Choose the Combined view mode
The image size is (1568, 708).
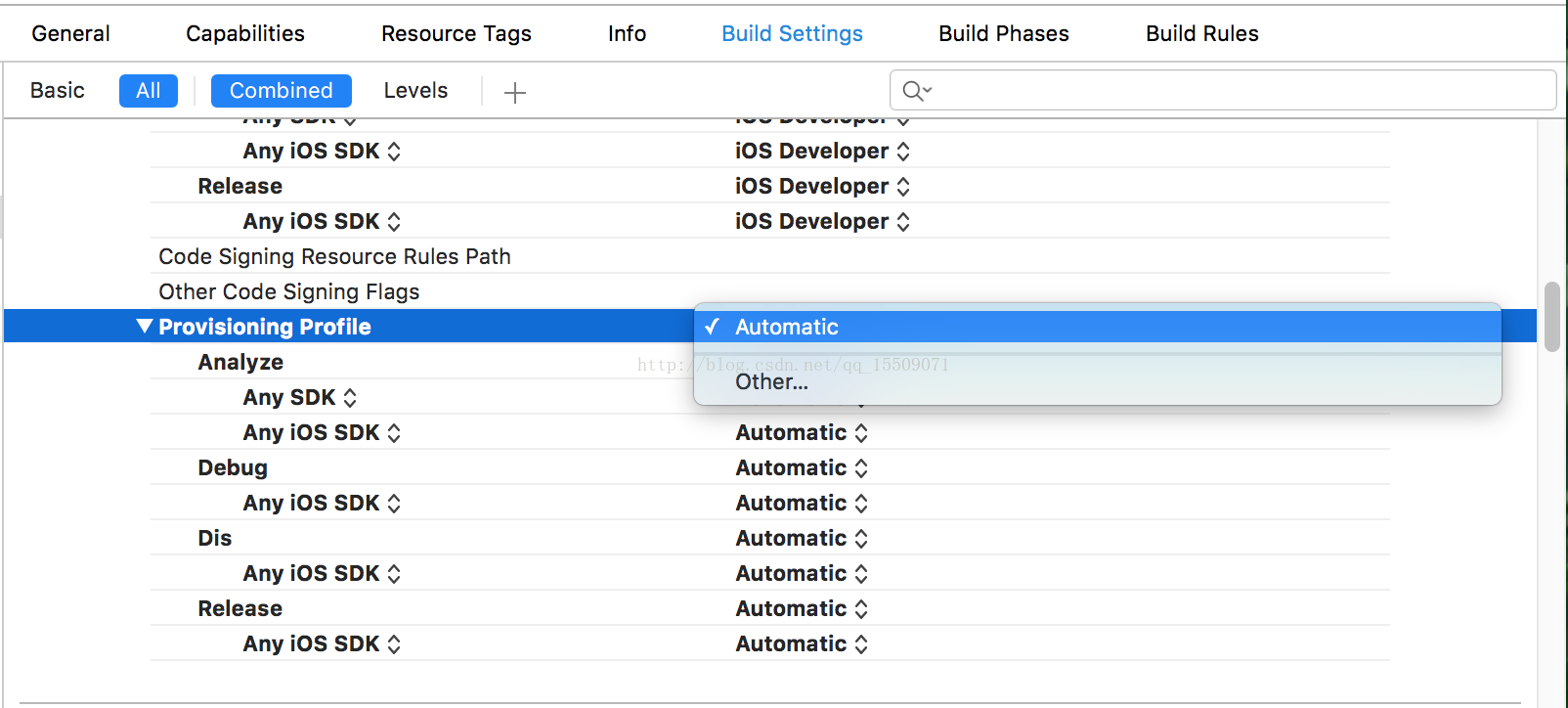pos(282,91)
